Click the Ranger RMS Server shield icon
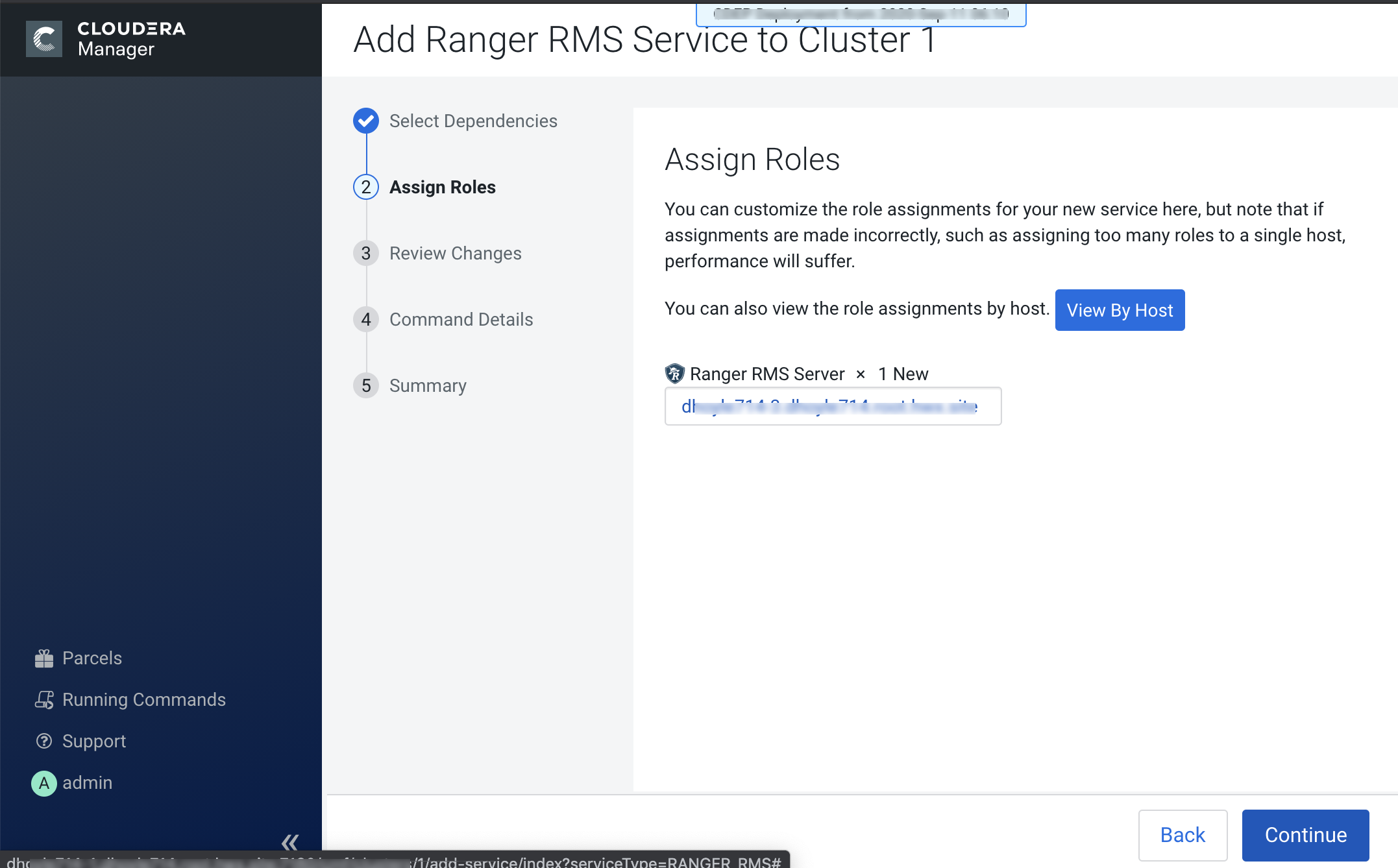This screenshot has width=1398, height=868. coord(675,374)
